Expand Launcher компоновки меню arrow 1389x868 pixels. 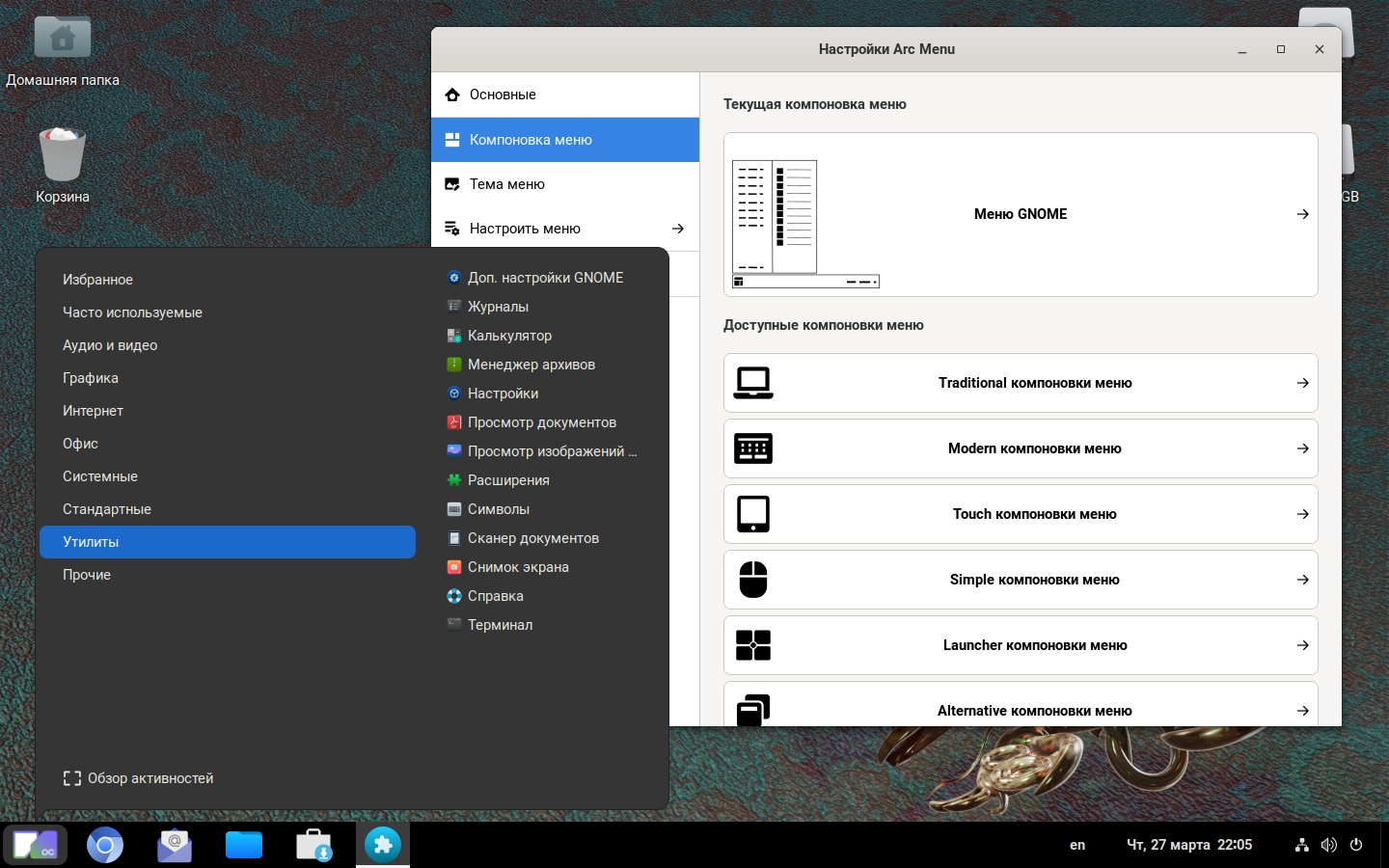pos(1303,645)
